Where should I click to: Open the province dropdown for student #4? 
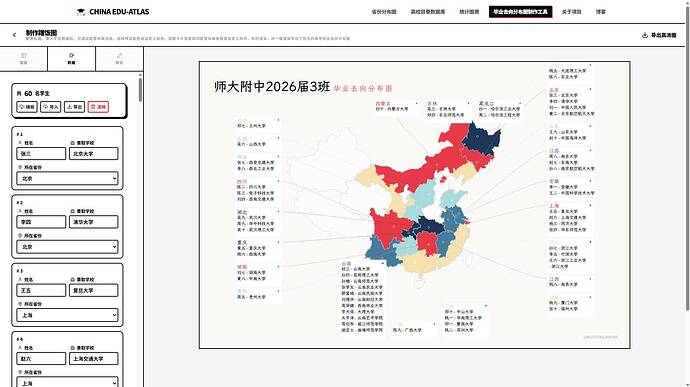(x=67, y=382)
